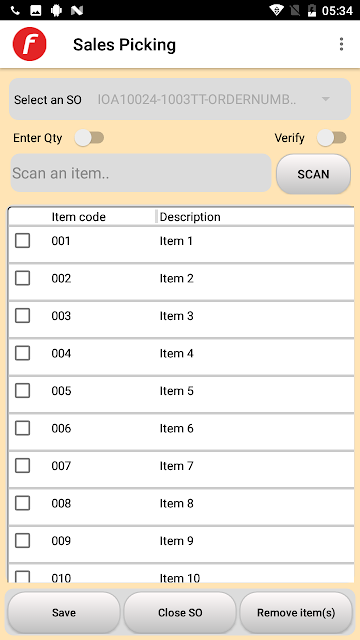Focus the Scan an item field
This screenshot has width=360, height=640.
point(141,173)
